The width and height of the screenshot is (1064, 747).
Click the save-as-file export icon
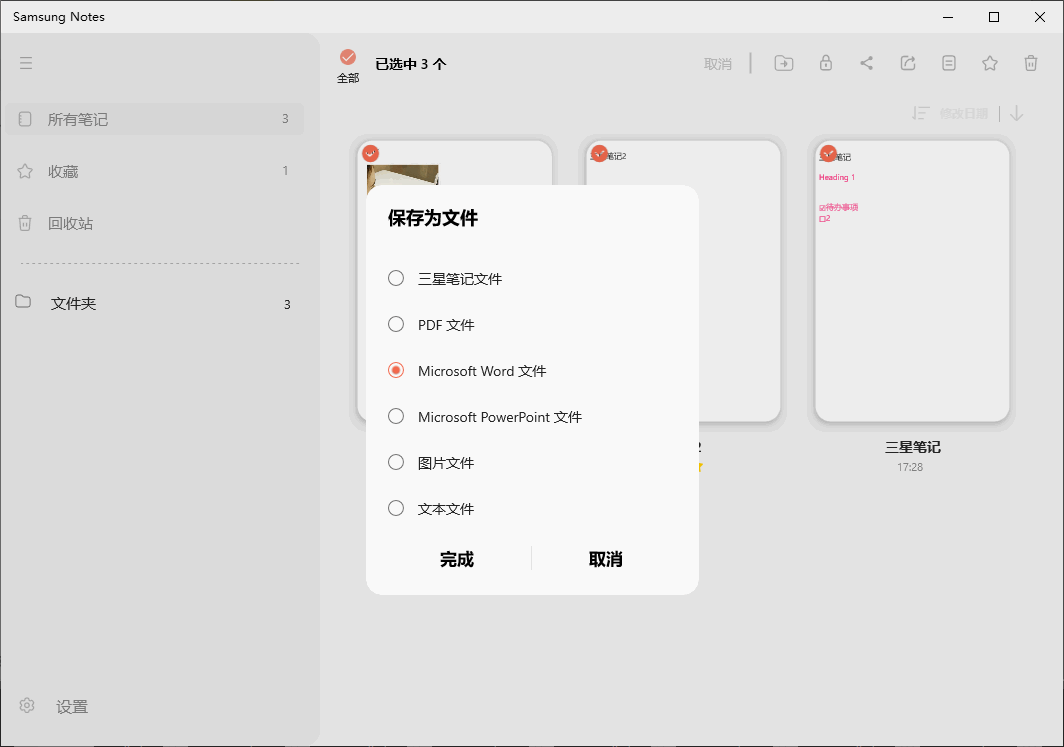(908, 63)
